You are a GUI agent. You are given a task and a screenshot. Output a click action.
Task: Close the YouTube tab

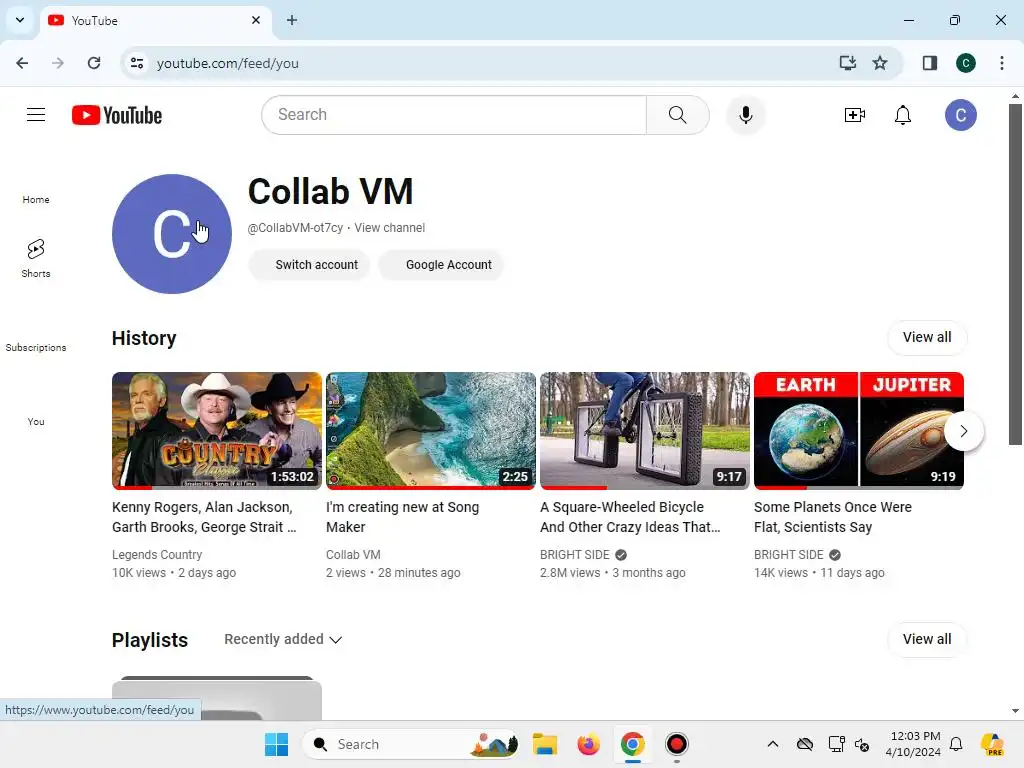coord(256,20)
